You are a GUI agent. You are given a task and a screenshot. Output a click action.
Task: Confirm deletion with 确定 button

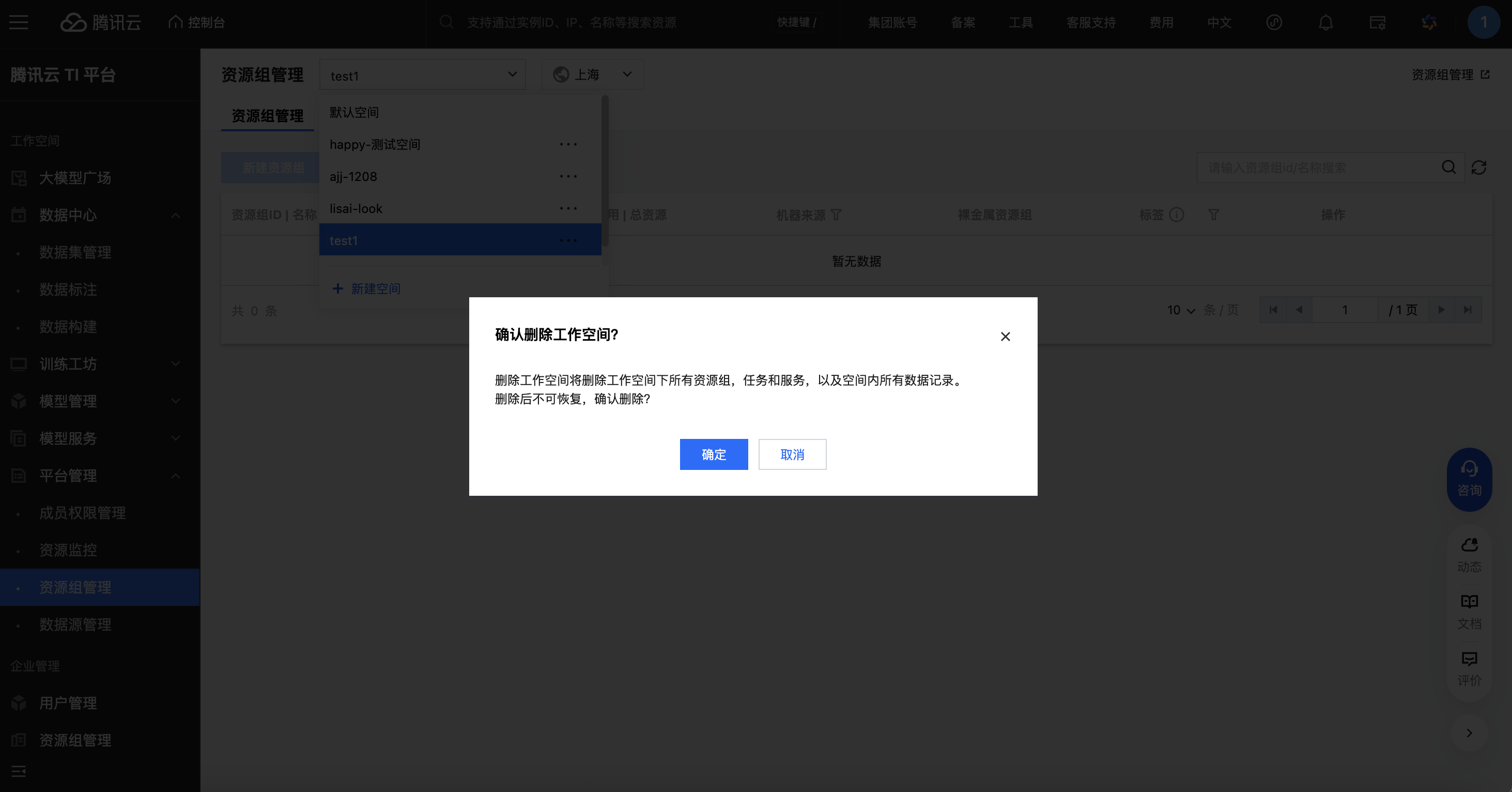tap(713, 454)
